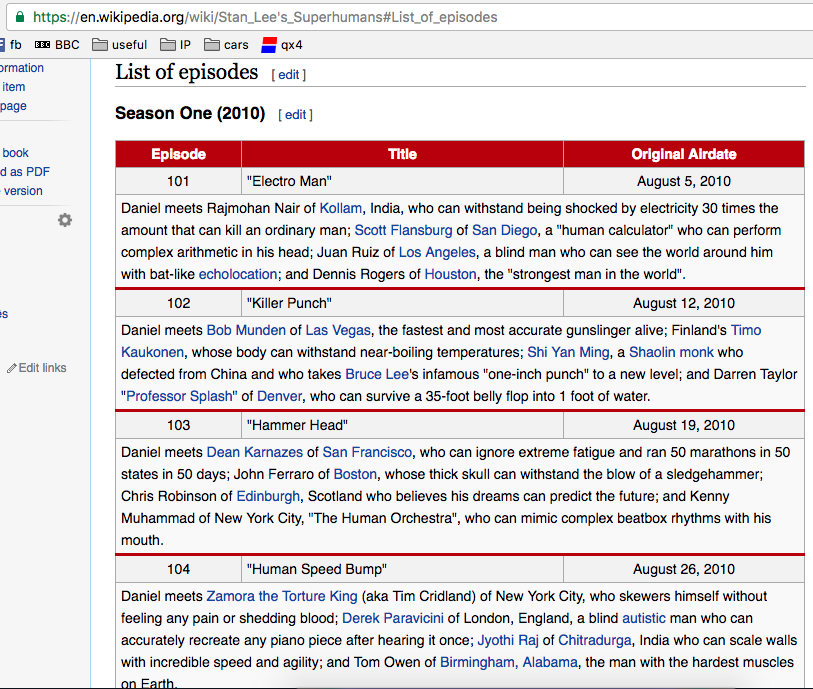
Task: Open the qx4 bookmark
Action: click(x=281, y=45)
